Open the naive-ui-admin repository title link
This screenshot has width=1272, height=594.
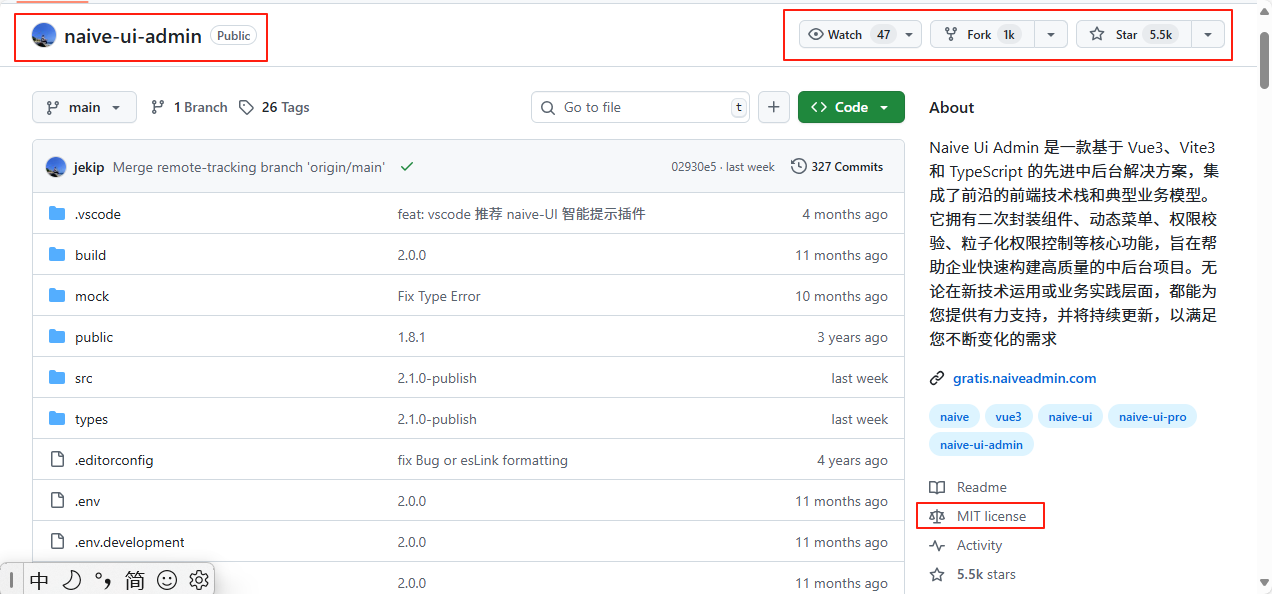(x=133, y=36)
